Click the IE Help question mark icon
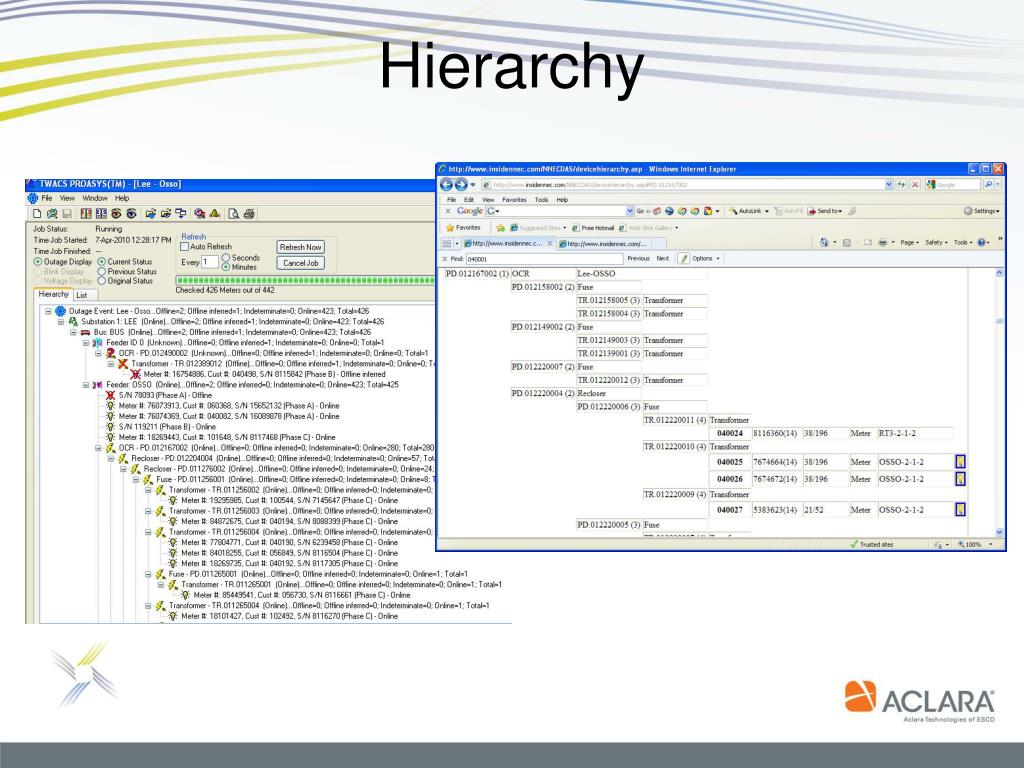The width and height of the screenshot is (1024, 768). click(982, 243)
